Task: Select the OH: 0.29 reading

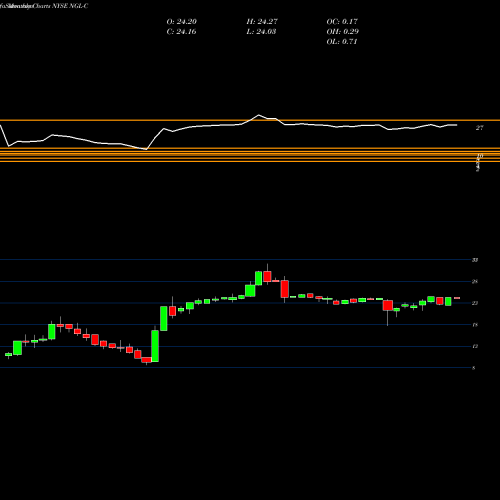Action: click(342, 32)
